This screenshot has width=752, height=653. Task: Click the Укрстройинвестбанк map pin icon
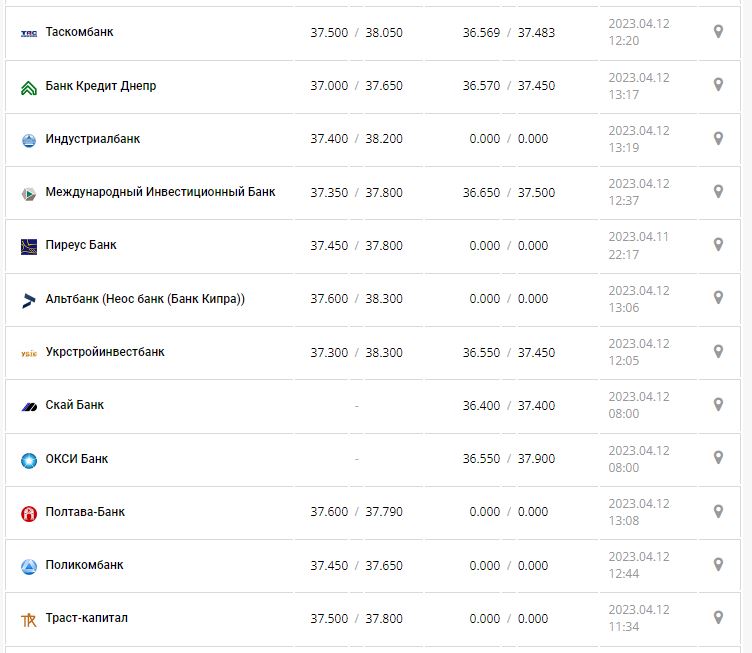[718, 351]
